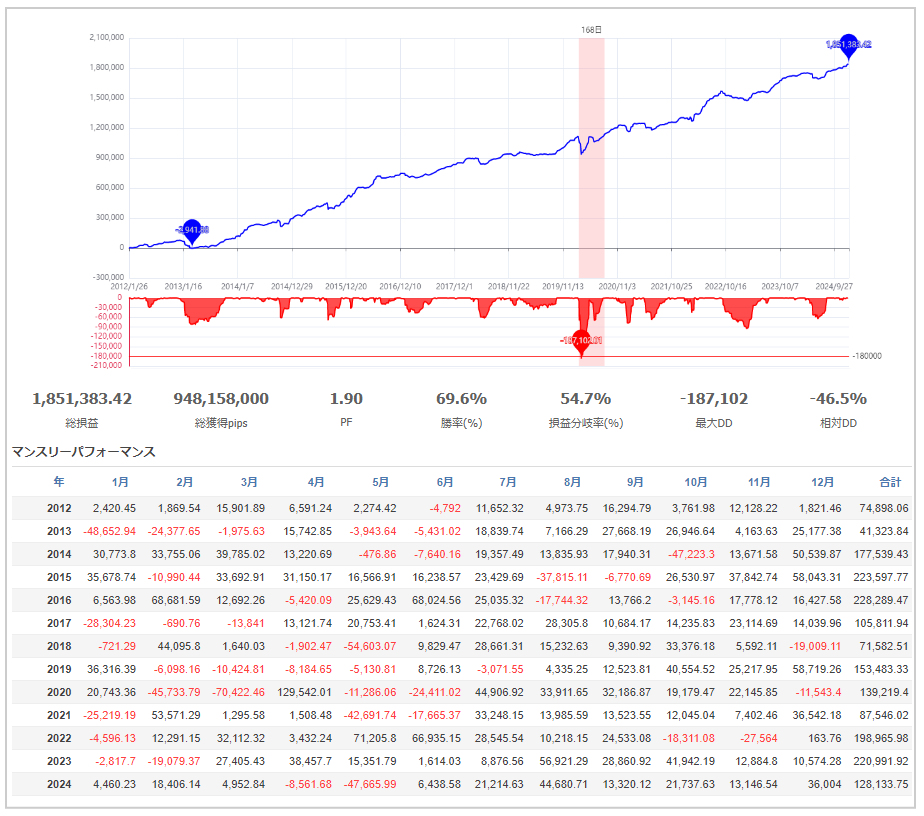Click the マンスリーパフォーマンス heading
The height and width of the screenshot is (816, 924).
tap(84, 452)
